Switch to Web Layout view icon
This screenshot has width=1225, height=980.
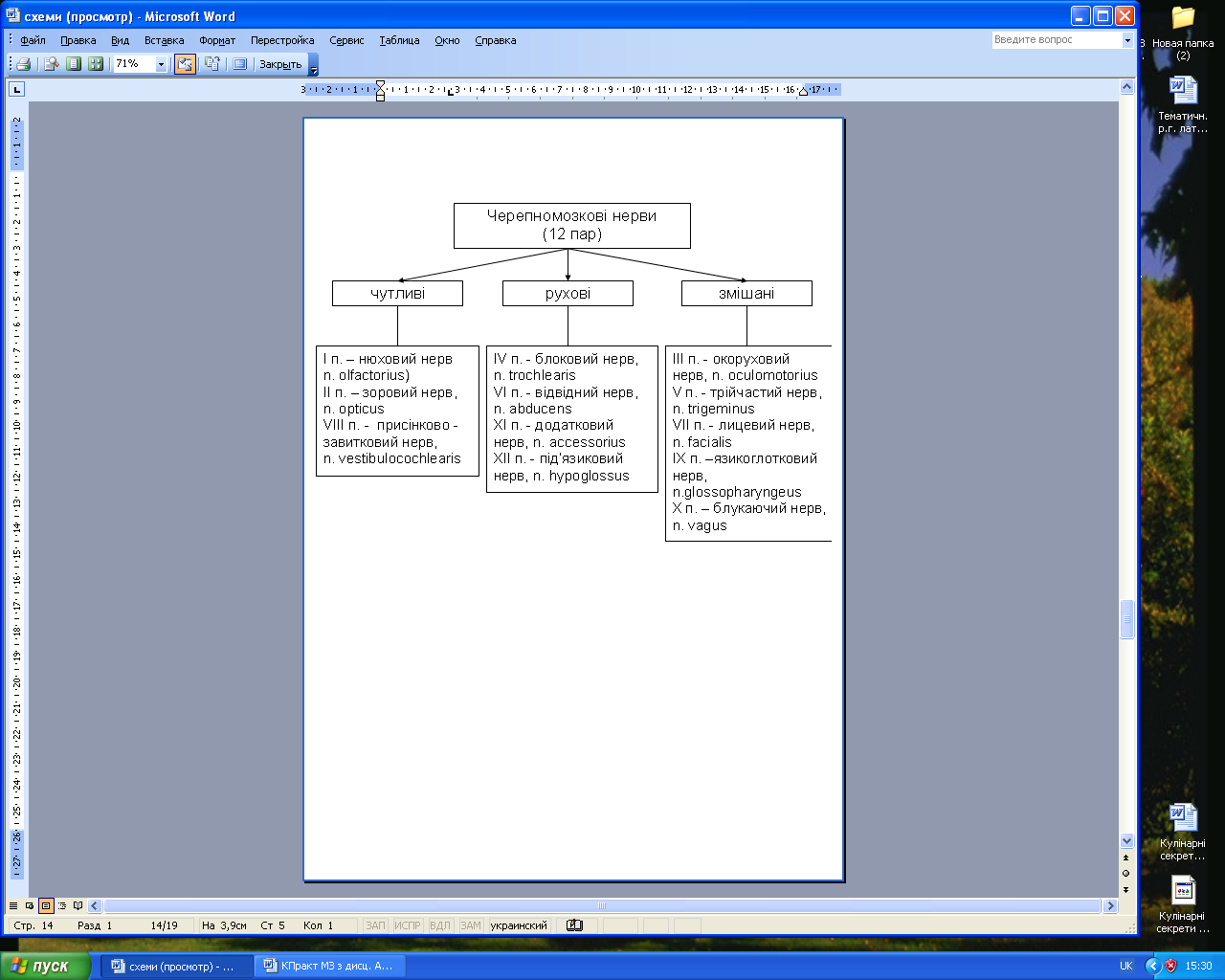click(30, 905)
